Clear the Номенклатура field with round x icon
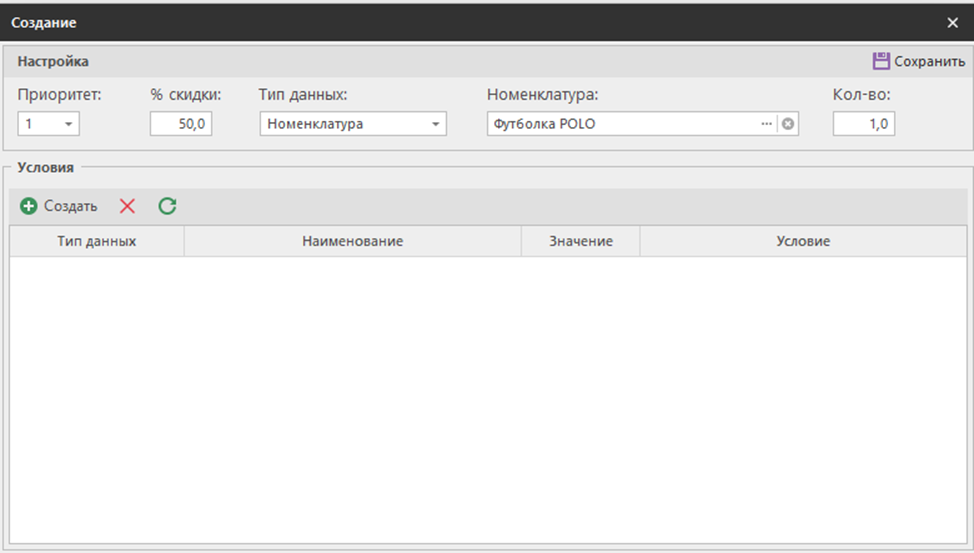This screenshot has width=974, height=553. (x=788, y=124)
